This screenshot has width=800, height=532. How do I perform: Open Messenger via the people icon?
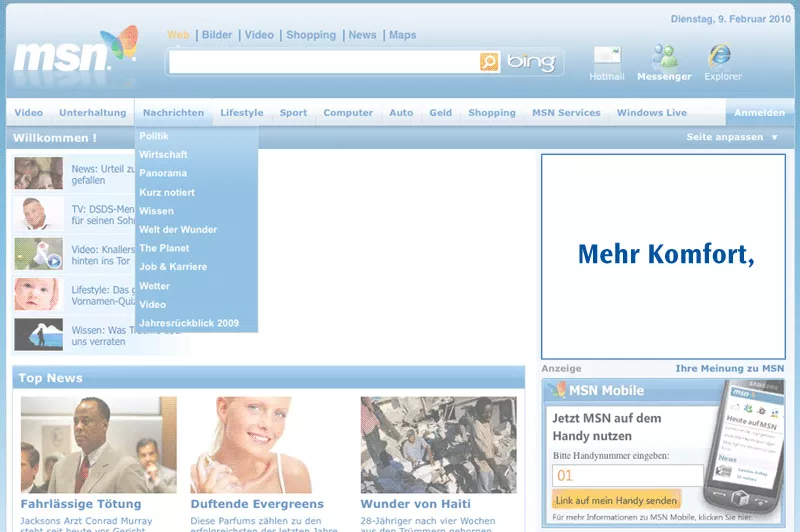click(664, 56)
